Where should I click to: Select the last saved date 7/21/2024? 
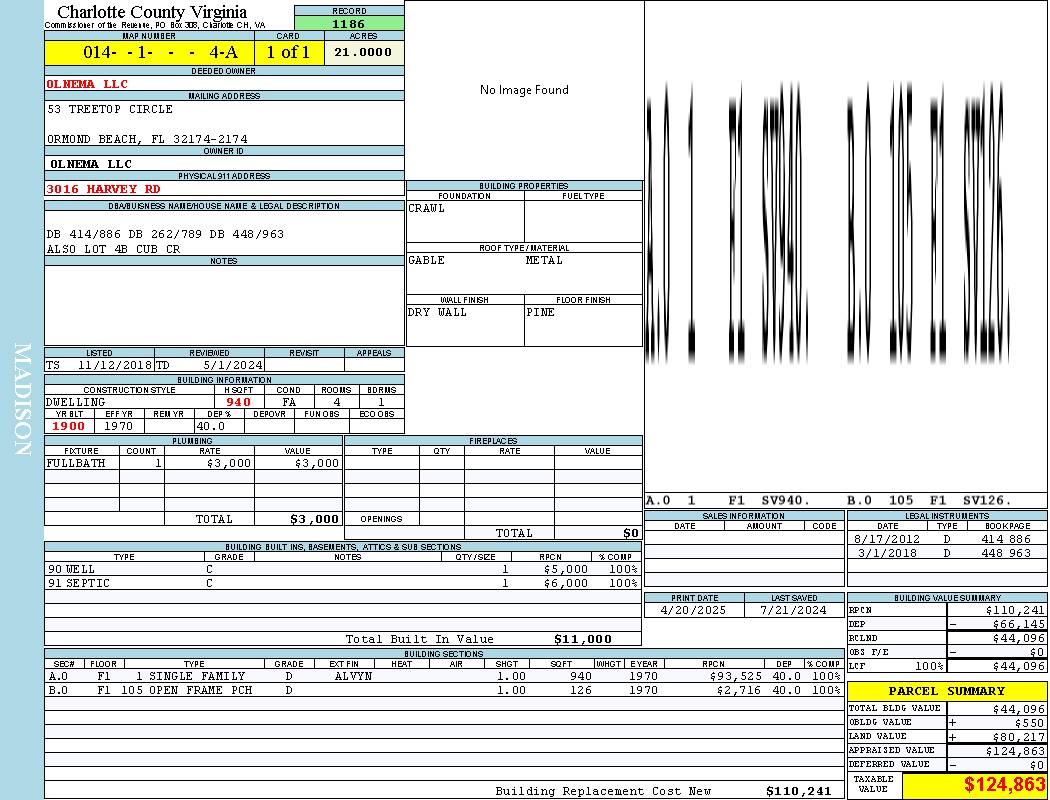coord(793,611)
